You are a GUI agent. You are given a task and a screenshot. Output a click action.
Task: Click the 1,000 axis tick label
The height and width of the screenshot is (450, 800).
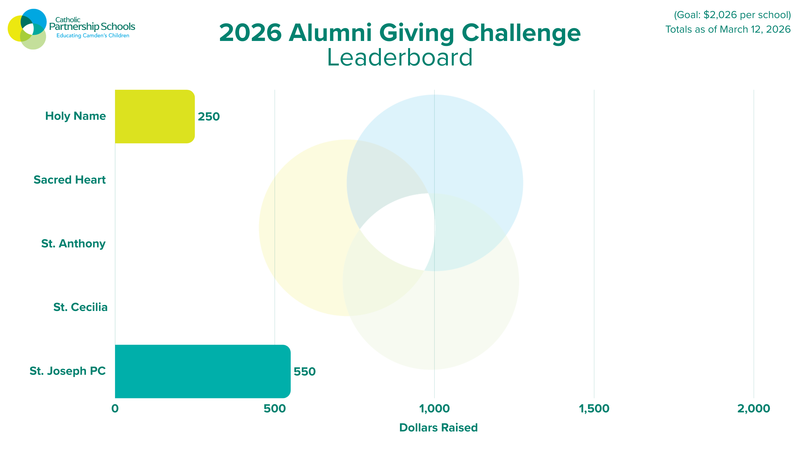click(434, 408)
